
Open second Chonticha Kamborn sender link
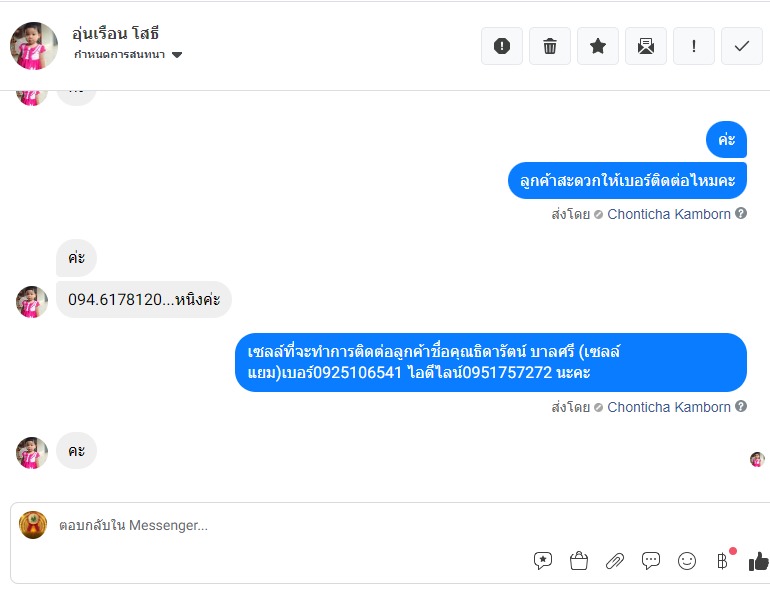click(669, 407)
